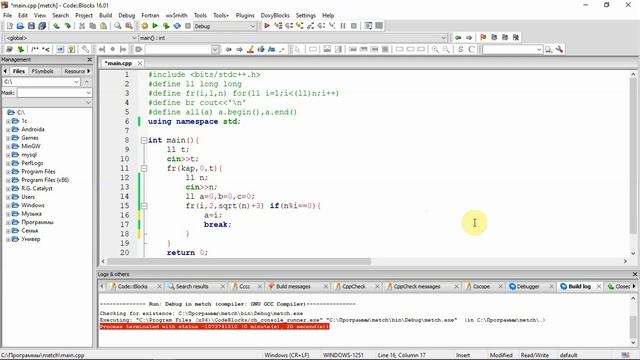Click the Break debugger pause icon

pos(343,26)
